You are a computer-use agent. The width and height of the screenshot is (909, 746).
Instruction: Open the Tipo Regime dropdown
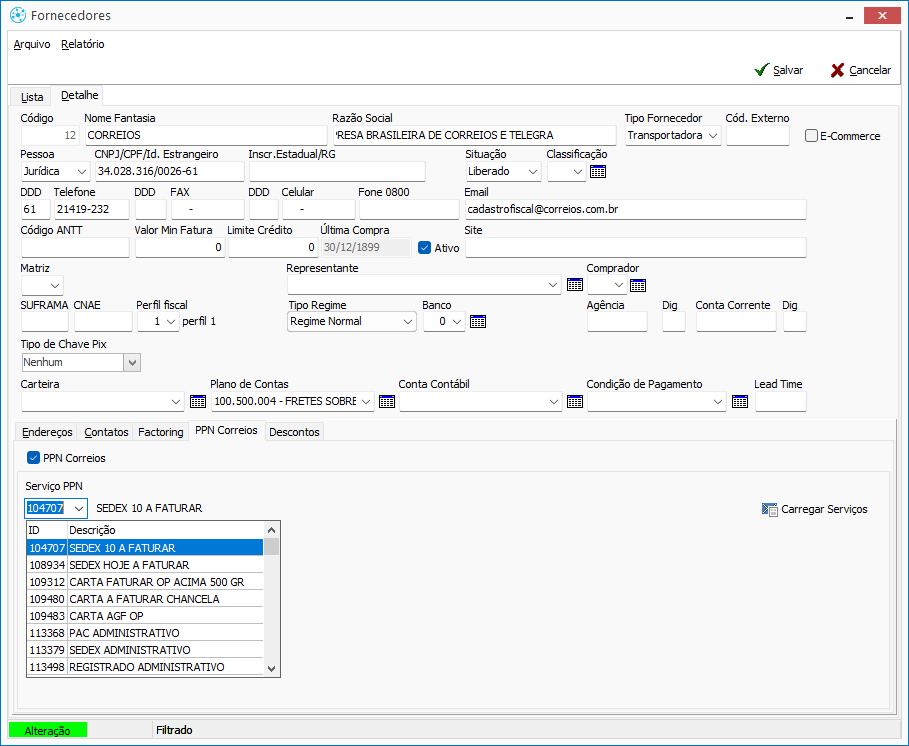pos(408,322)
